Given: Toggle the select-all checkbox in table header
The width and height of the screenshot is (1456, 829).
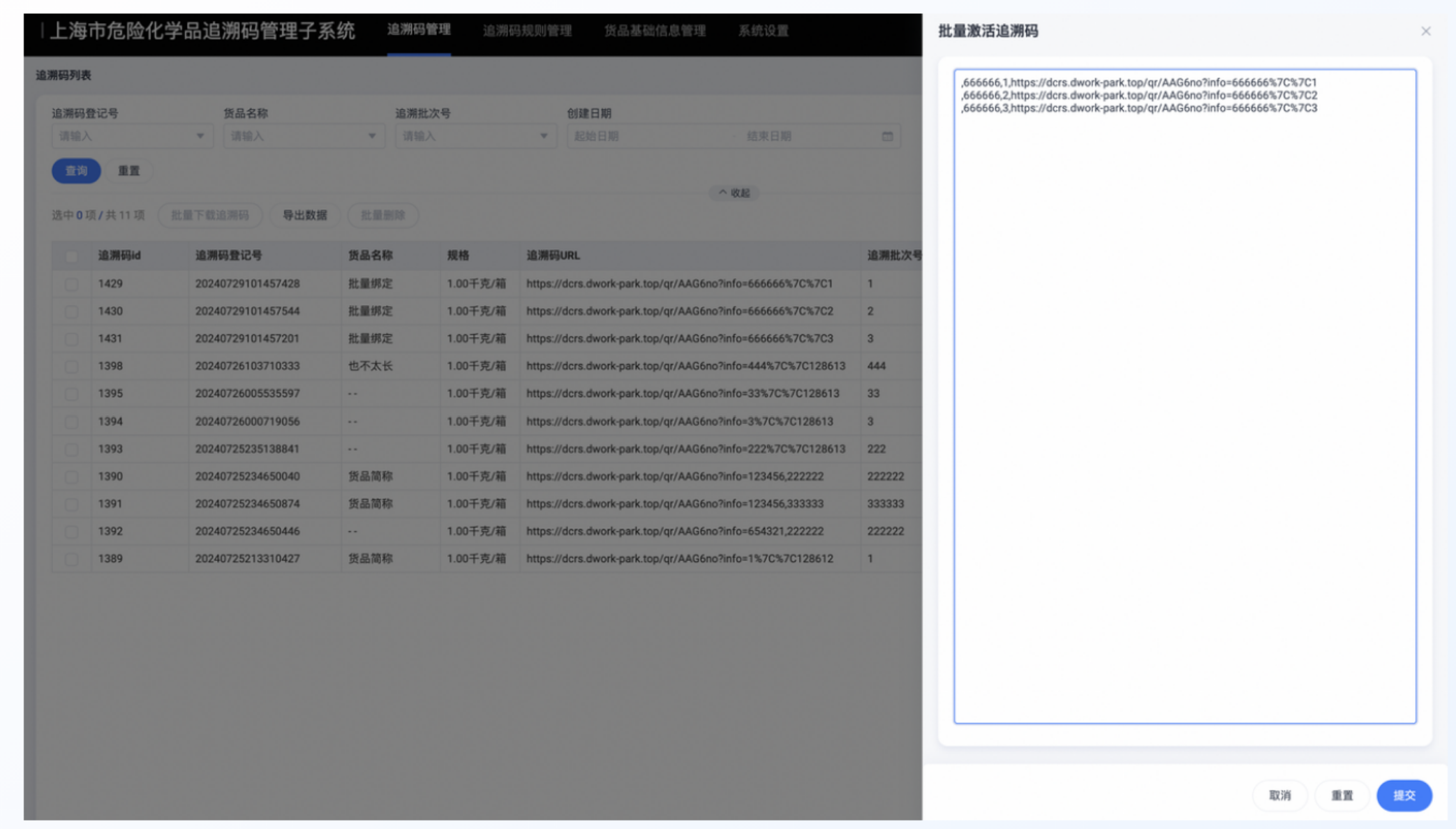Looking at the screenshot, I should click(72, 256).
